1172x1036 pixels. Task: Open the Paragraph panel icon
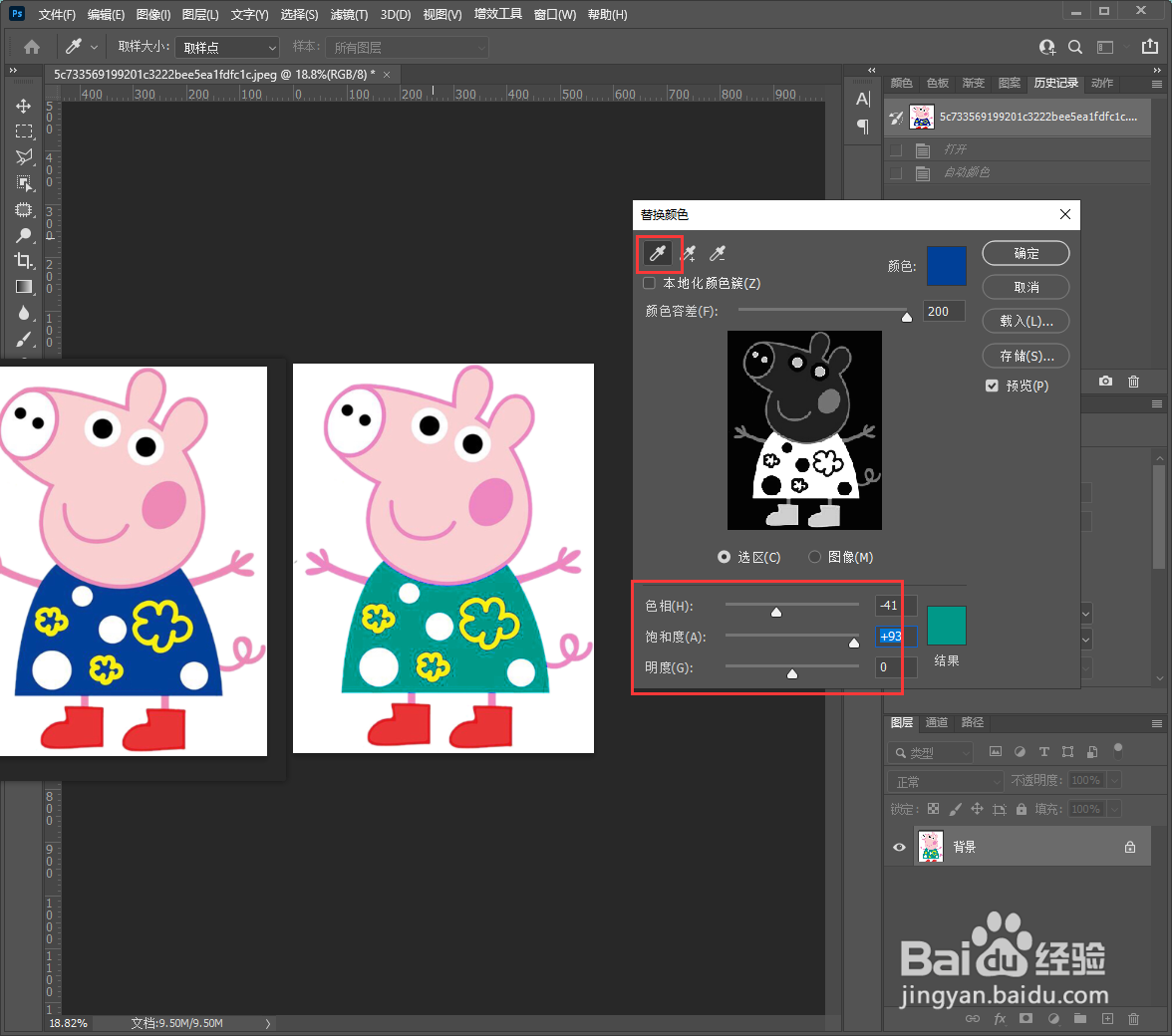tap(863, 127)
